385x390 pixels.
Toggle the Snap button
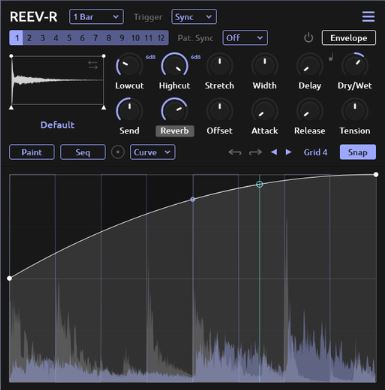pos(358,152)
